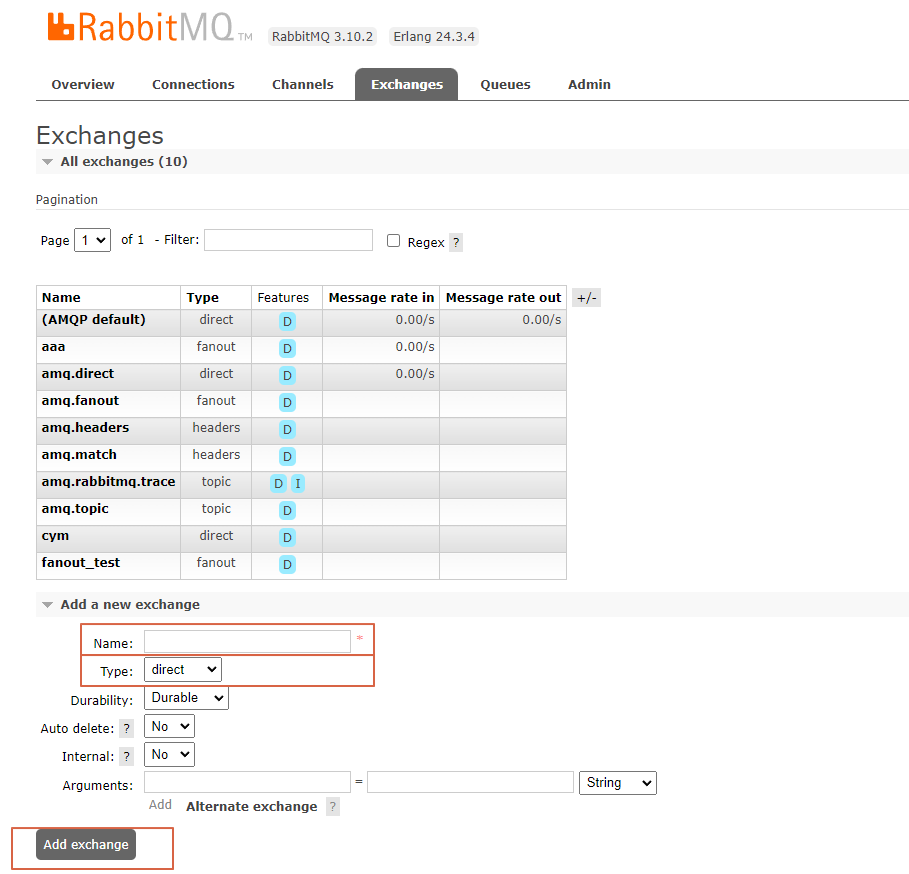Click the Alternate exchange argument link
Image resolution: width=909 pixels, height=874 pixels.
click(252, 807)
